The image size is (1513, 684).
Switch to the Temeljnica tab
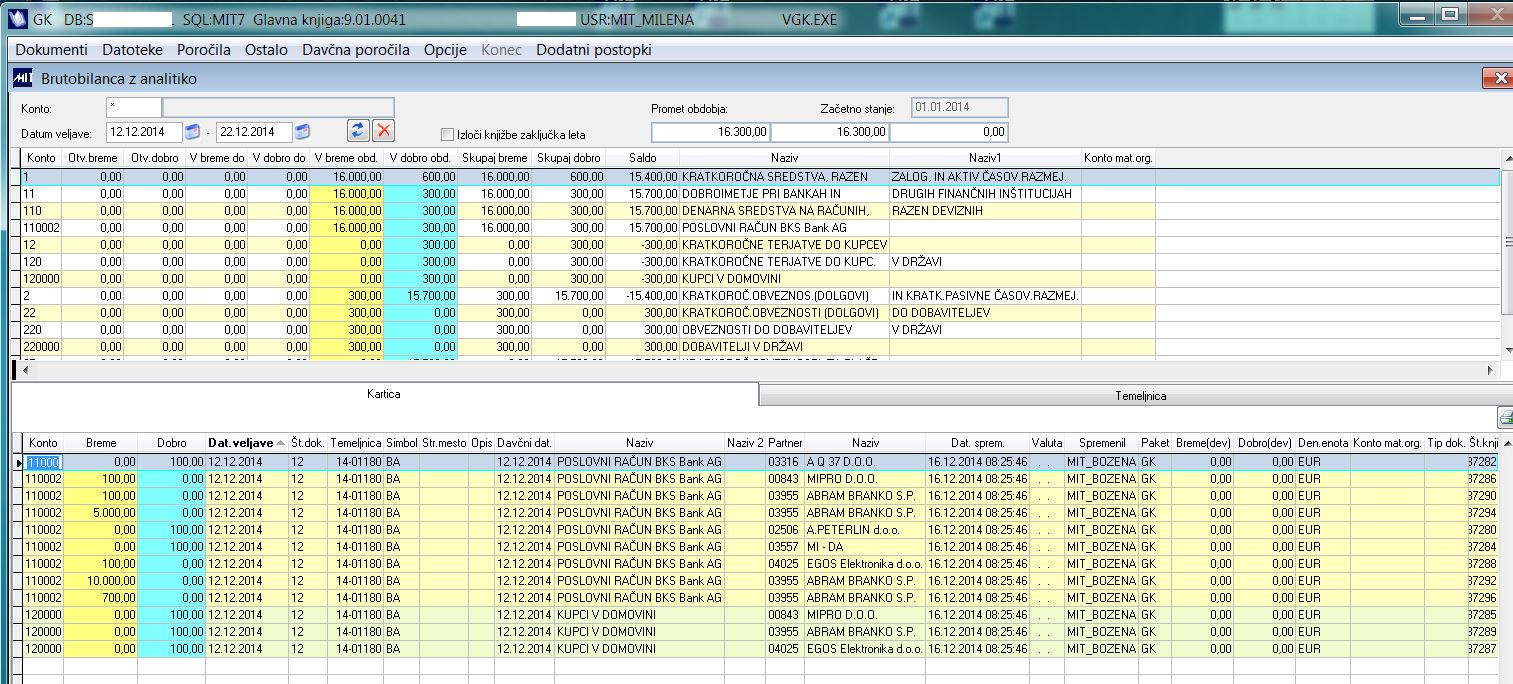tap(1140, 396)
